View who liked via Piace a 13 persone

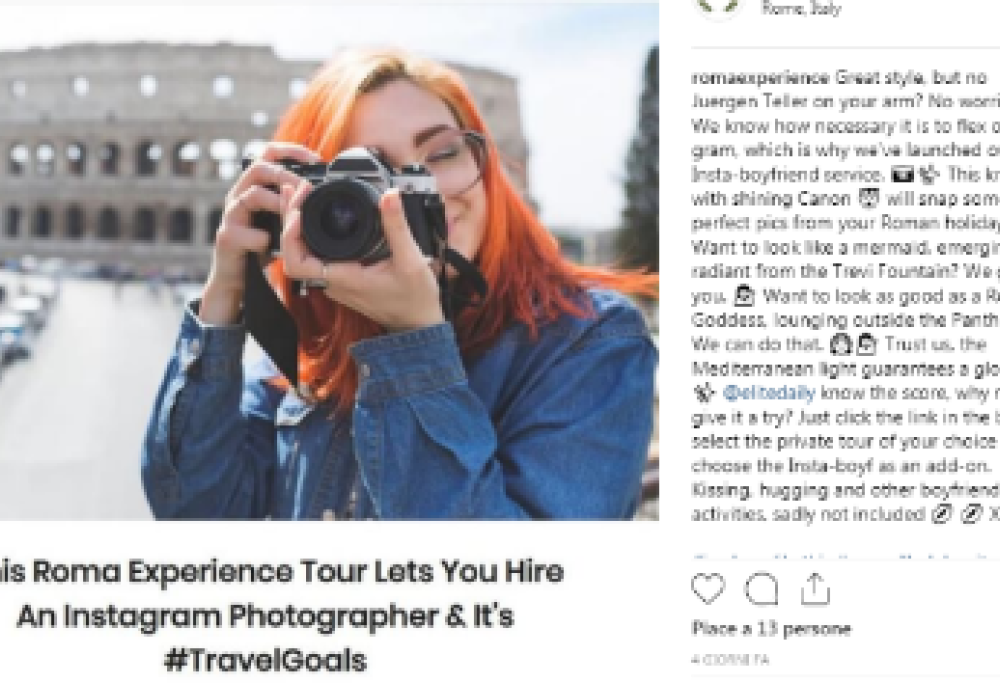click(771, 629)
